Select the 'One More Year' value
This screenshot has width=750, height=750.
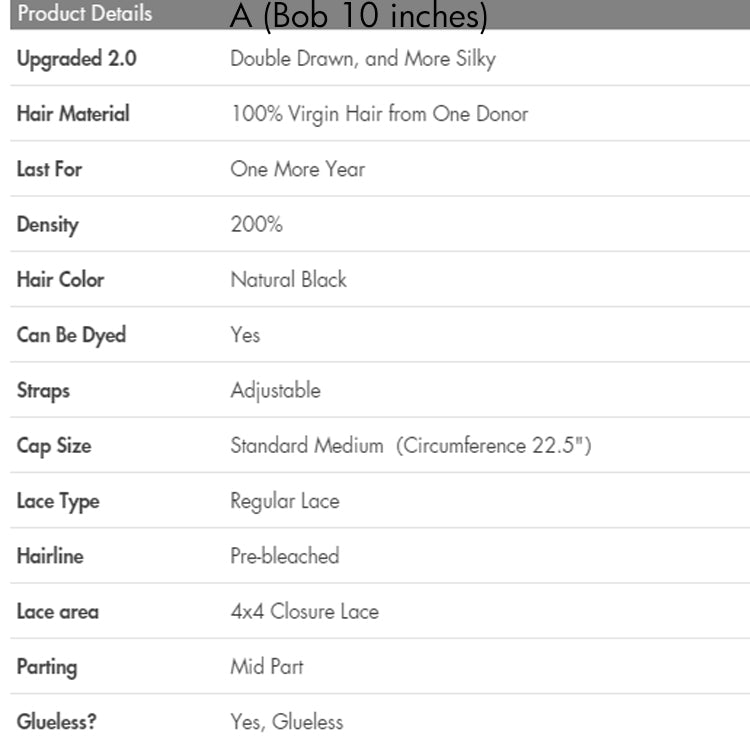(x=298, y=169)
